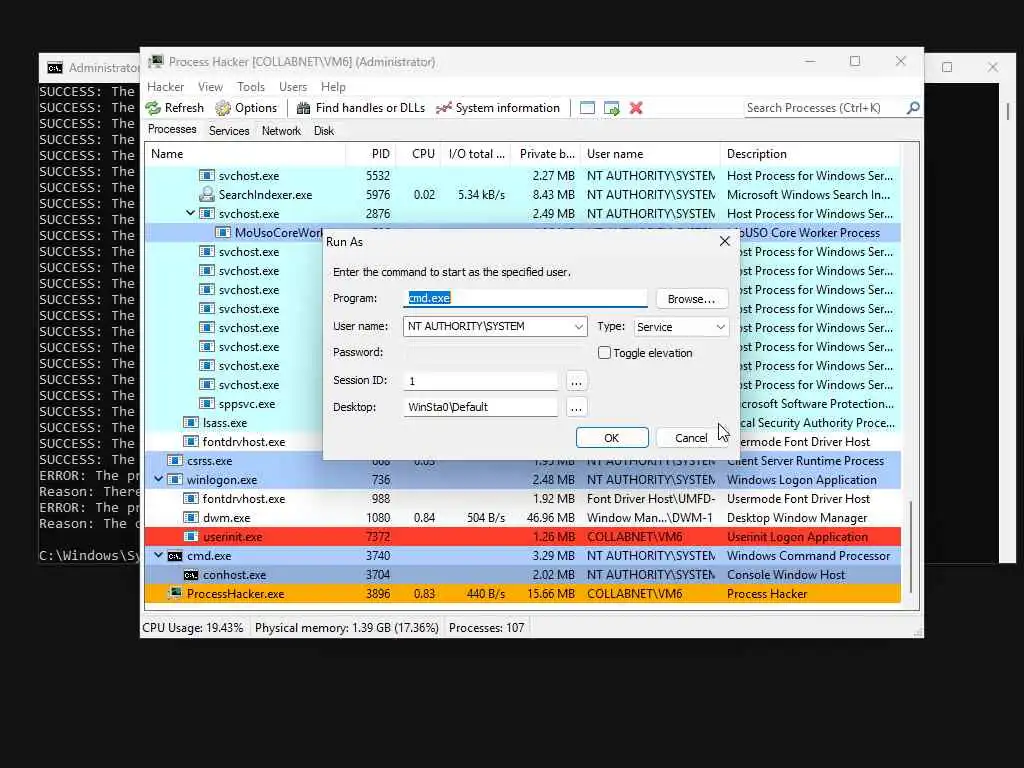Click the OK button in Run As

612,438
